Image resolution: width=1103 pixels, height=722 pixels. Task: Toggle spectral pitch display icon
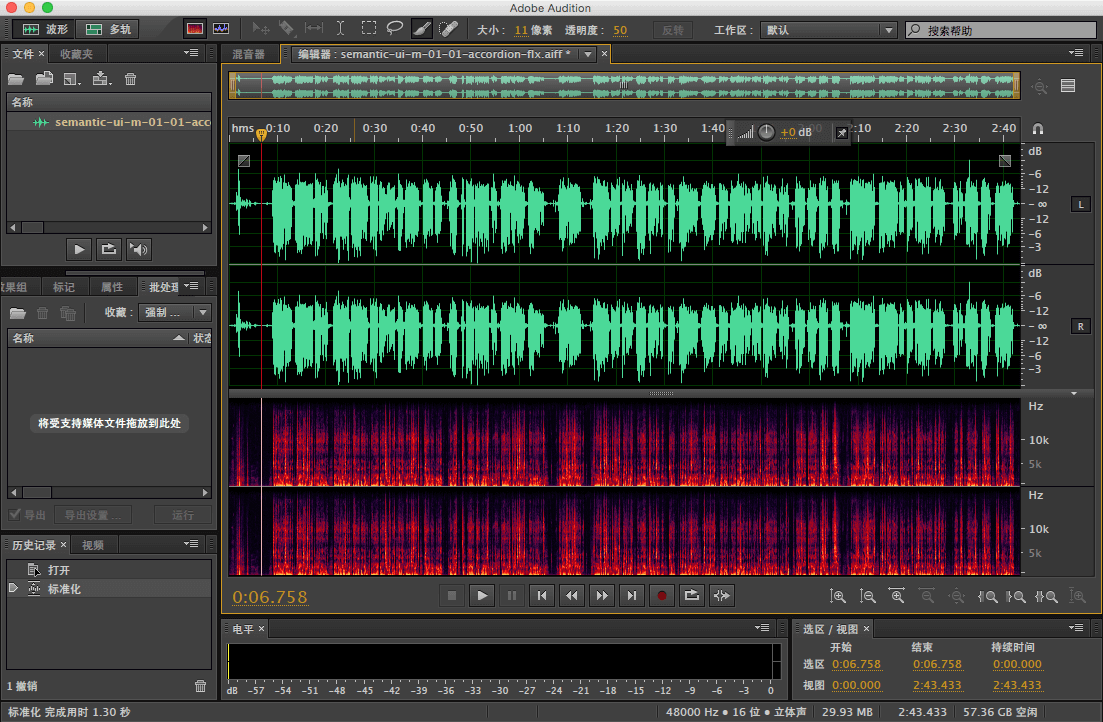coord(222,29)
